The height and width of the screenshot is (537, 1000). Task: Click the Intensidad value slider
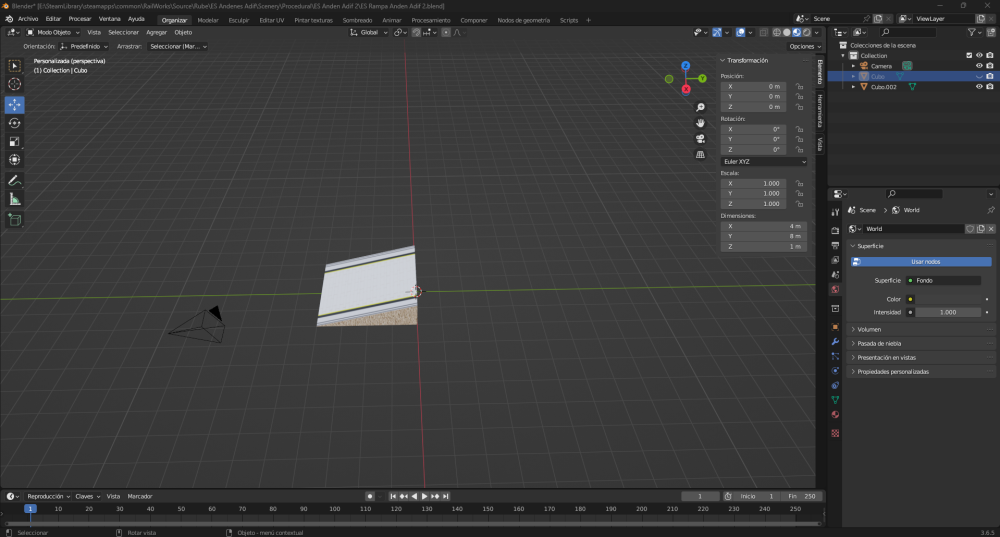tap(947, 312)
